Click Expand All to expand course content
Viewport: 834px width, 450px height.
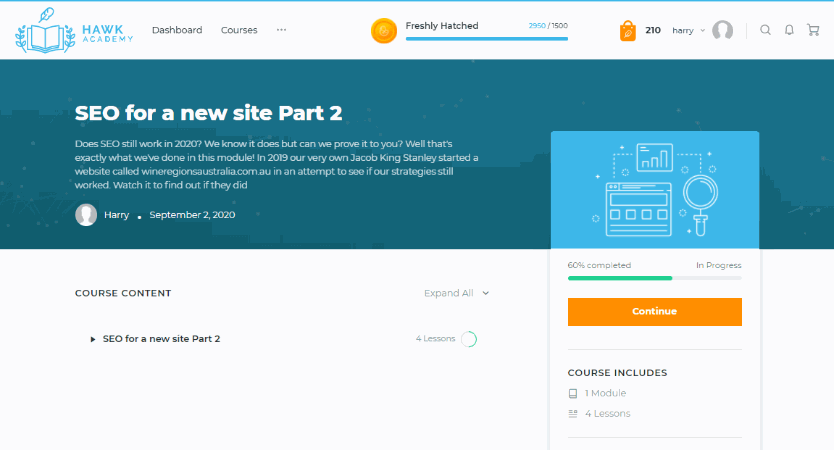(456, 293)
